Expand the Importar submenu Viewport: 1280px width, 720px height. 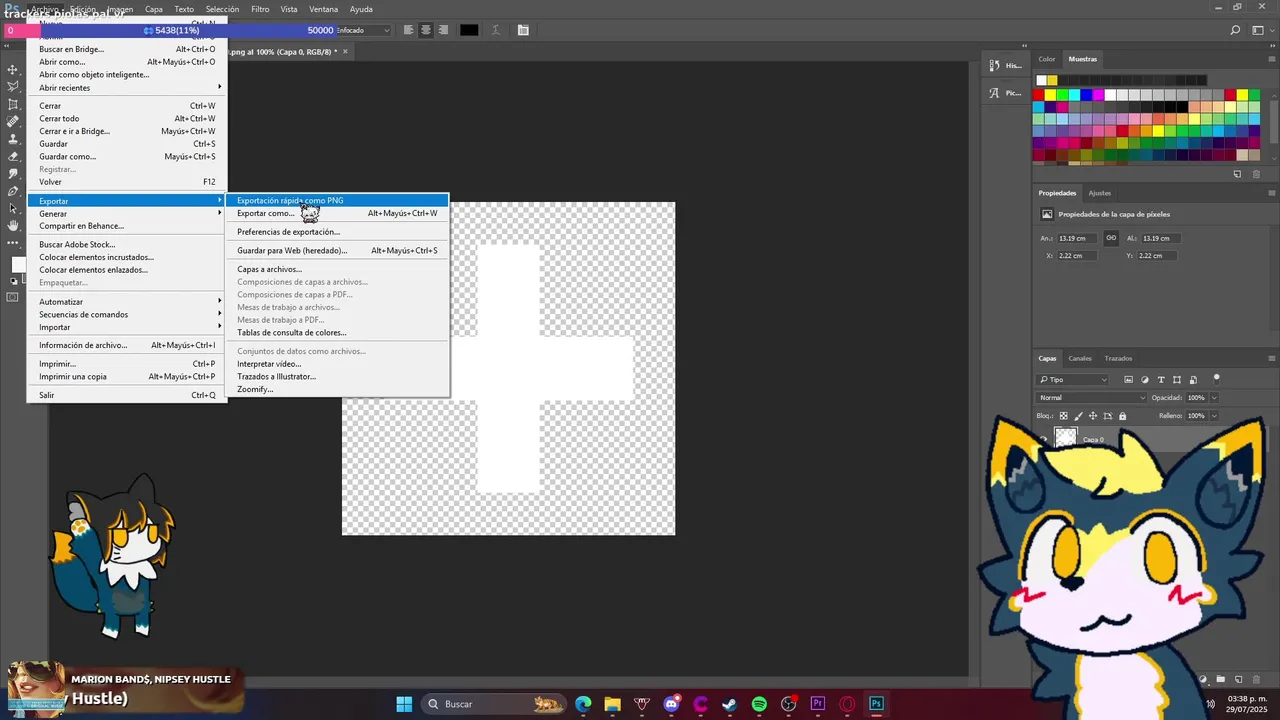pos(128,327)
